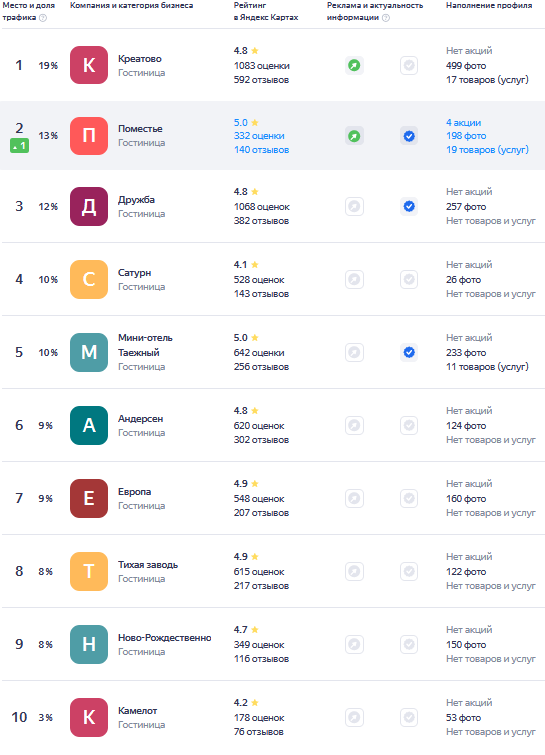The image size is (545, 755).
Task: Click the Креатово pink 'К' logo
Action: pos(89,65)
